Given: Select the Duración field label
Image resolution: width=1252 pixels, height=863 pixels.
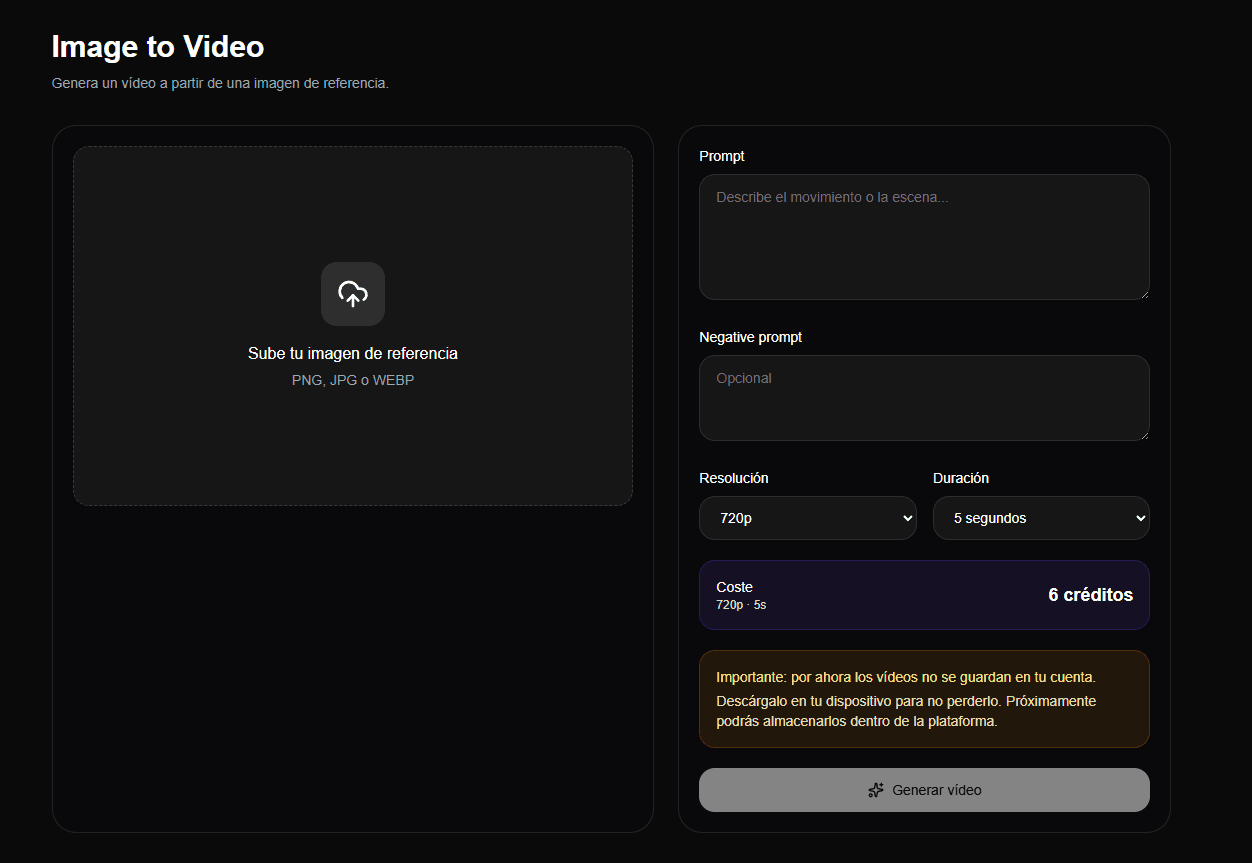Looking at the screenshot, I should pos(961,478).
